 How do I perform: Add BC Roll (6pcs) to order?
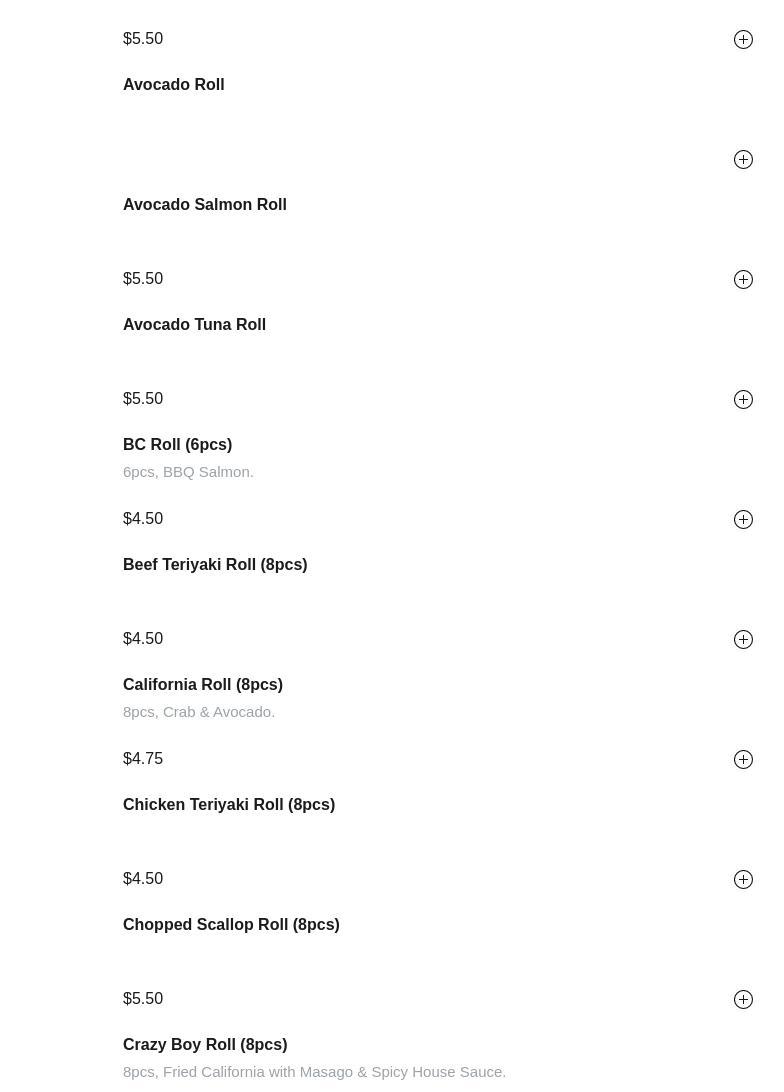point(743,519)
